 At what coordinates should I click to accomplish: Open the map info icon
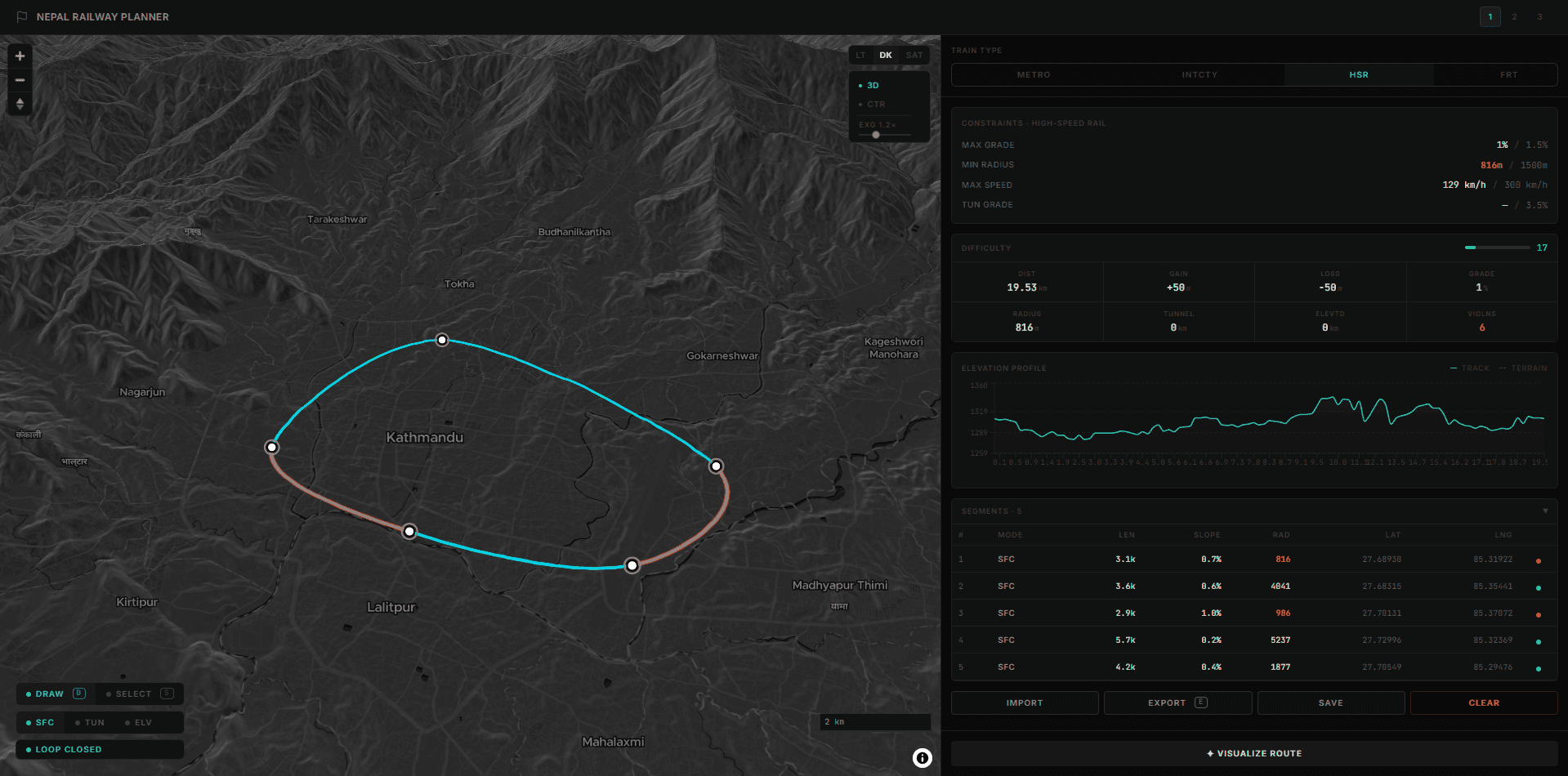[922, 758]
